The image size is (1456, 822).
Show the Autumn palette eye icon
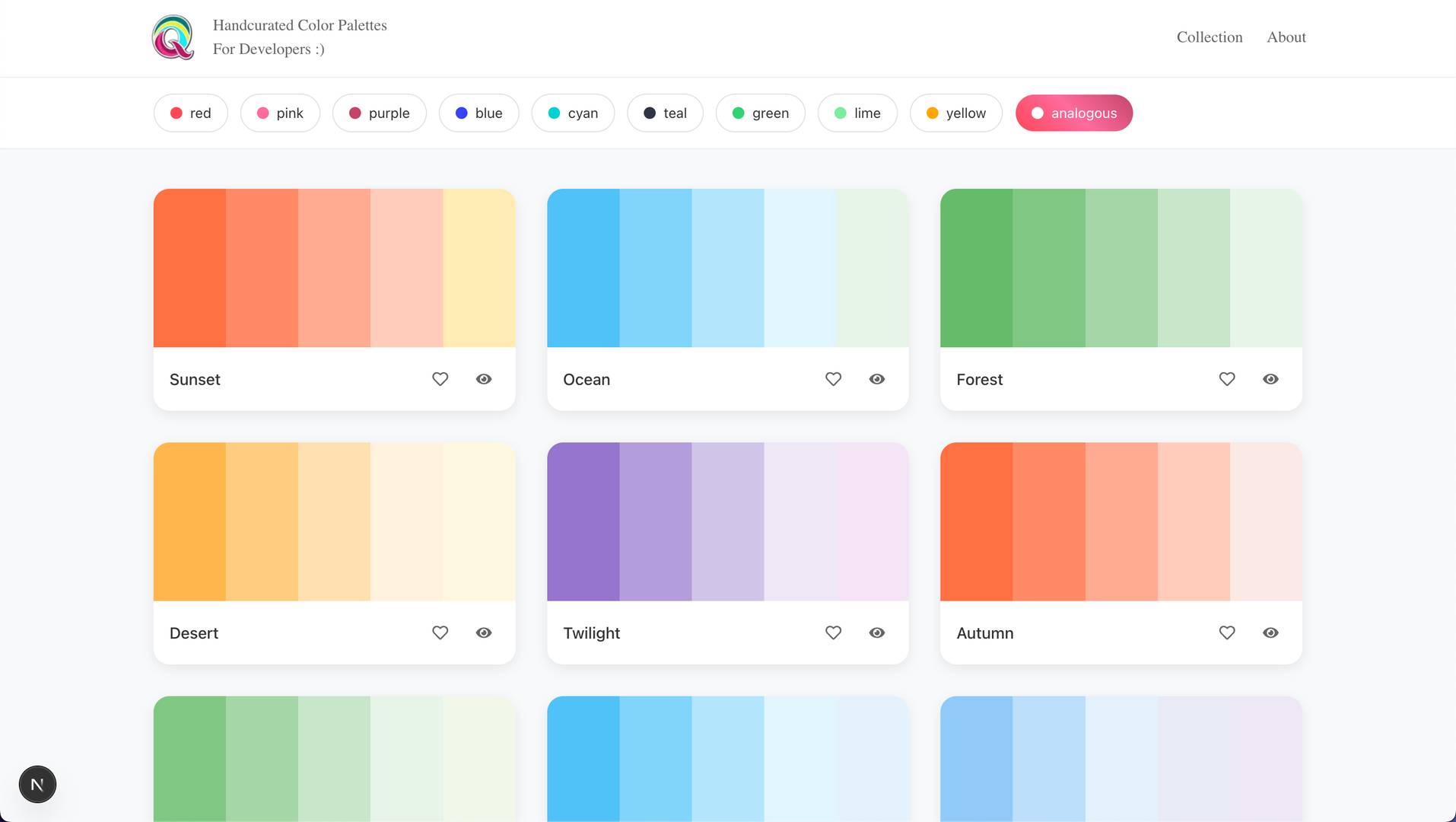1270,632
